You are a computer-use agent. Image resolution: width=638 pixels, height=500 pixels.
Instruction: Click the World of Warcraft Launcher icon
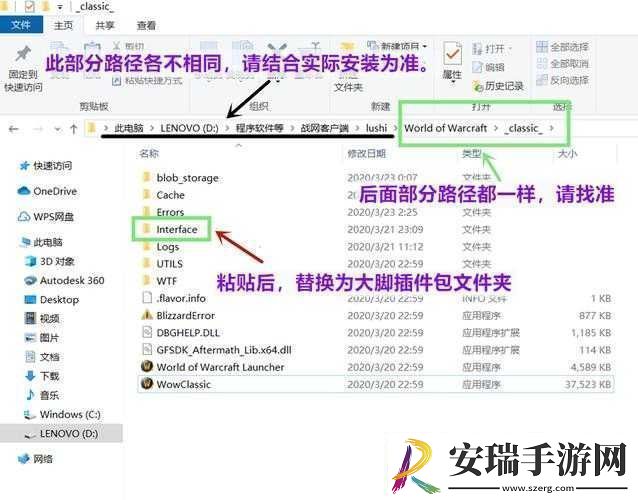(x=146, y=366)
